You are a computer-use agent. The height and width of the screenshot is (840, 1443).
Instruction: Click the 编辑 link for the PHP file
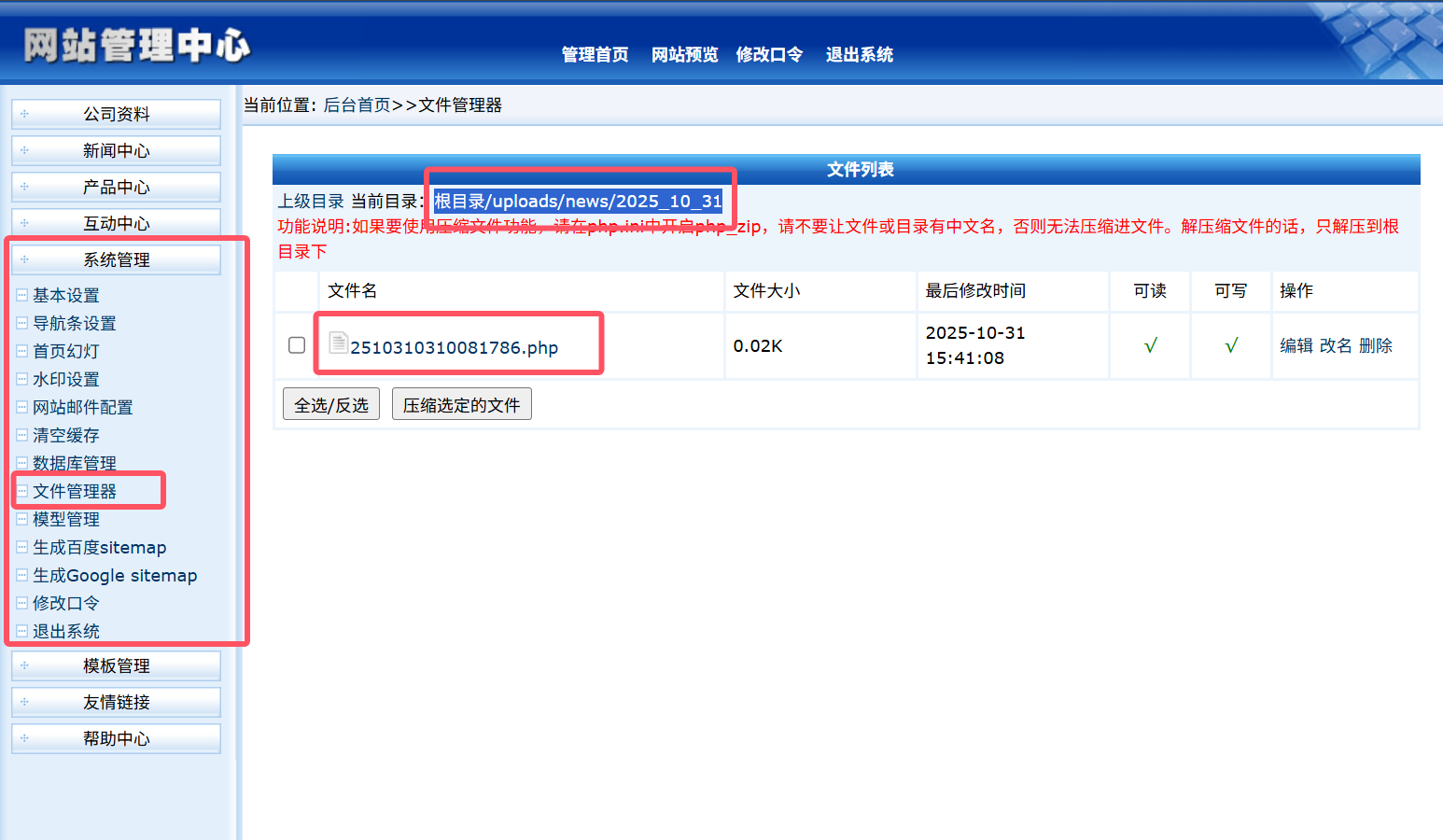click(1296, 345)
